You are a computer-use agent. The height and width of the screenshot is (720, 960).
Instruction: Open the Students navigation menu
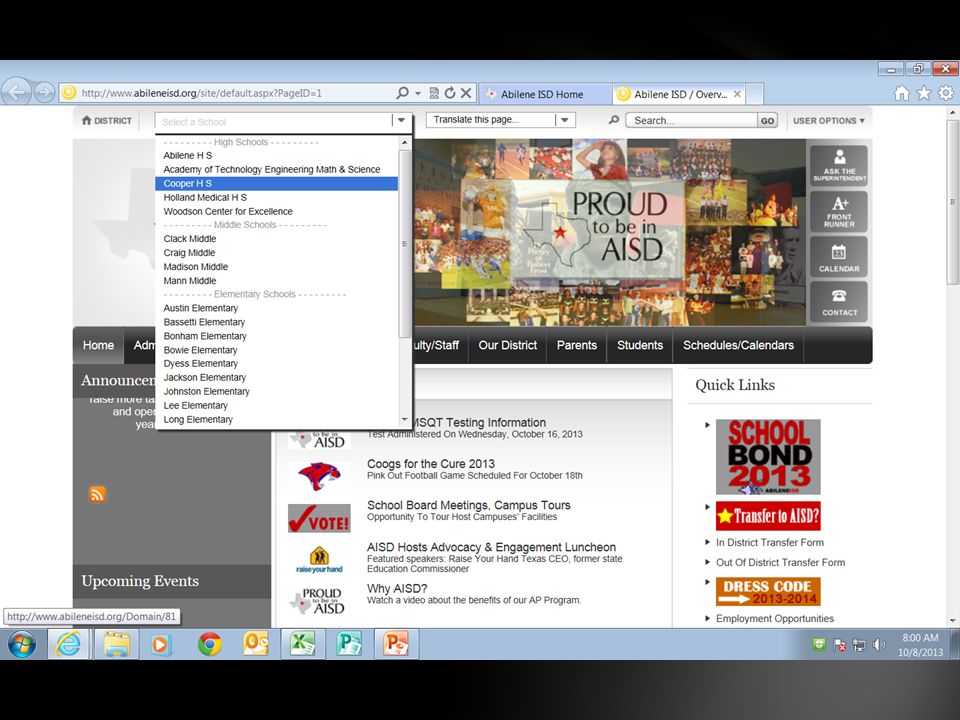[640, 345]
